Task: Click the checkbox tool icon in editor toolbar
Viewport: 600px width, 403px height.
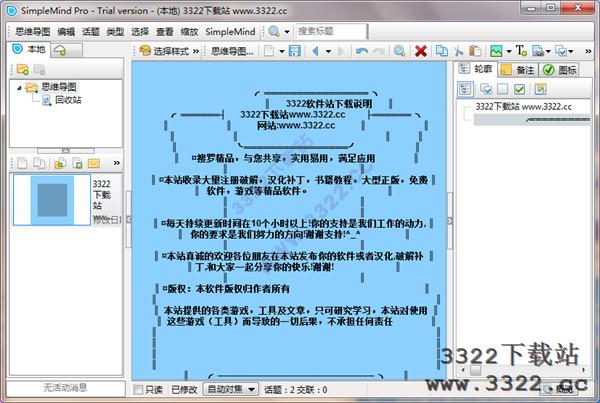Action: point(561,51)
